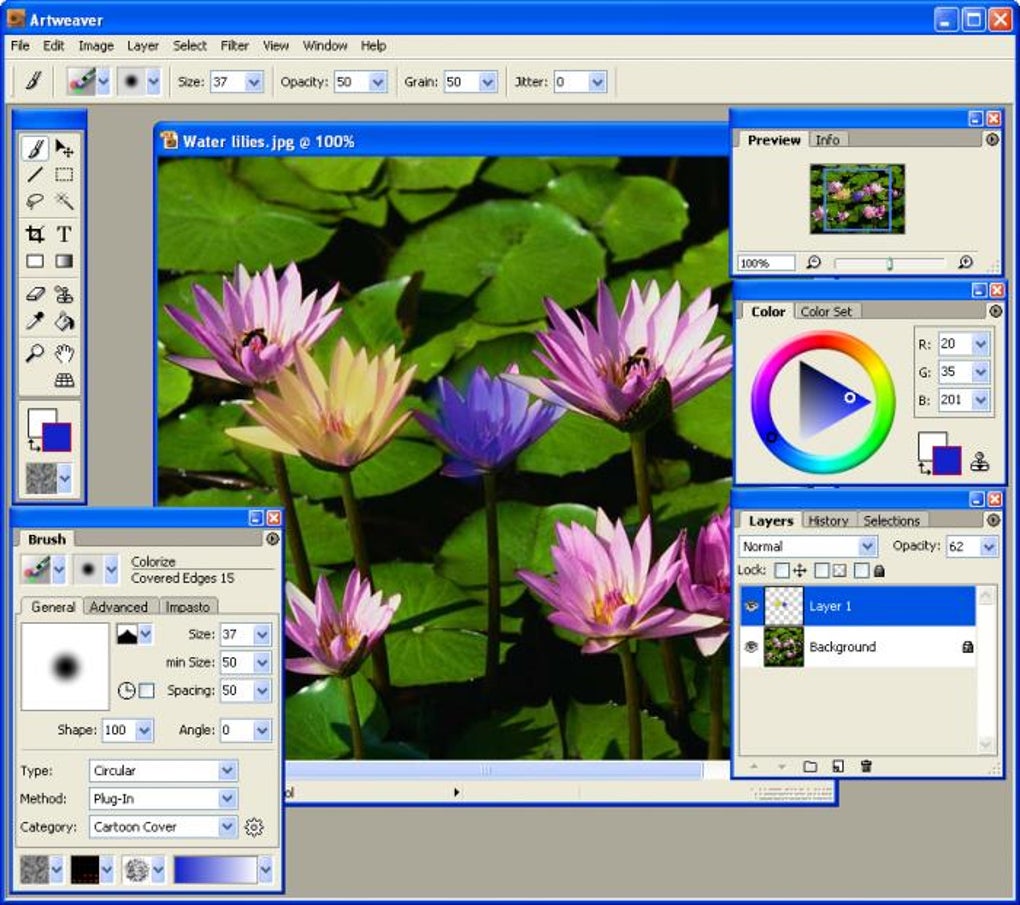Switch to the Color Set tab
This screenshot has height=905, width=1020.
(x=825, y=312)
